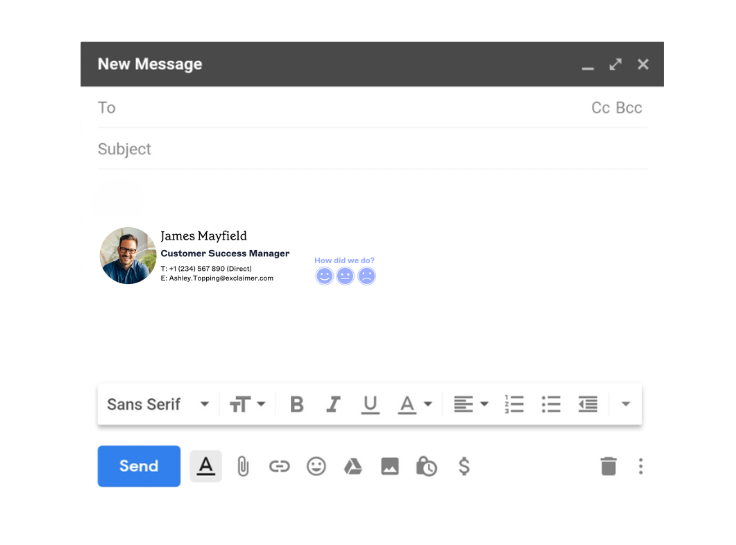Click the neutral face feedback icon
The image size is (736, 545).
click(345, 276)
